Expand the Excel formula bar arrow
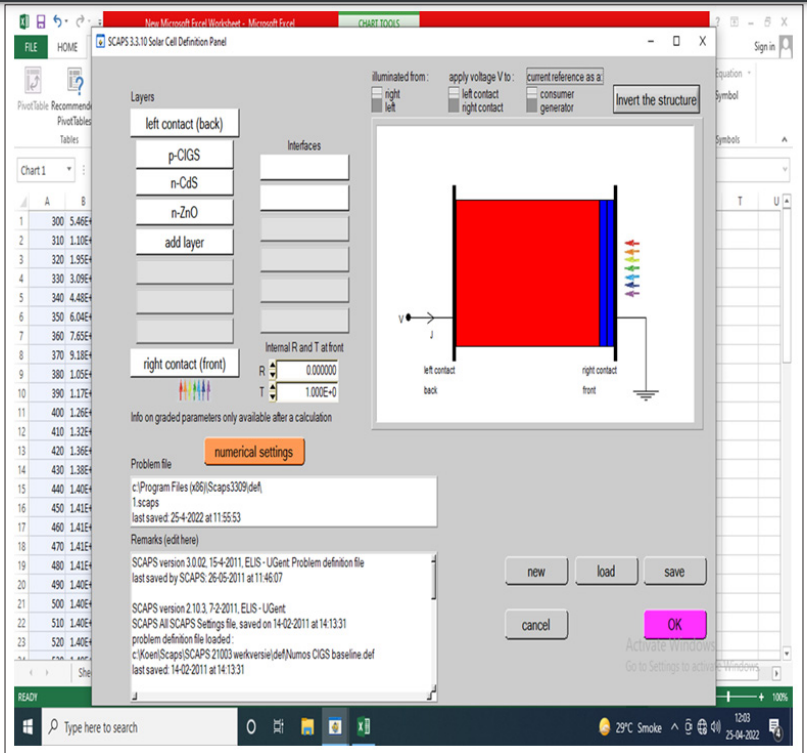 click(x=785, y=169)
